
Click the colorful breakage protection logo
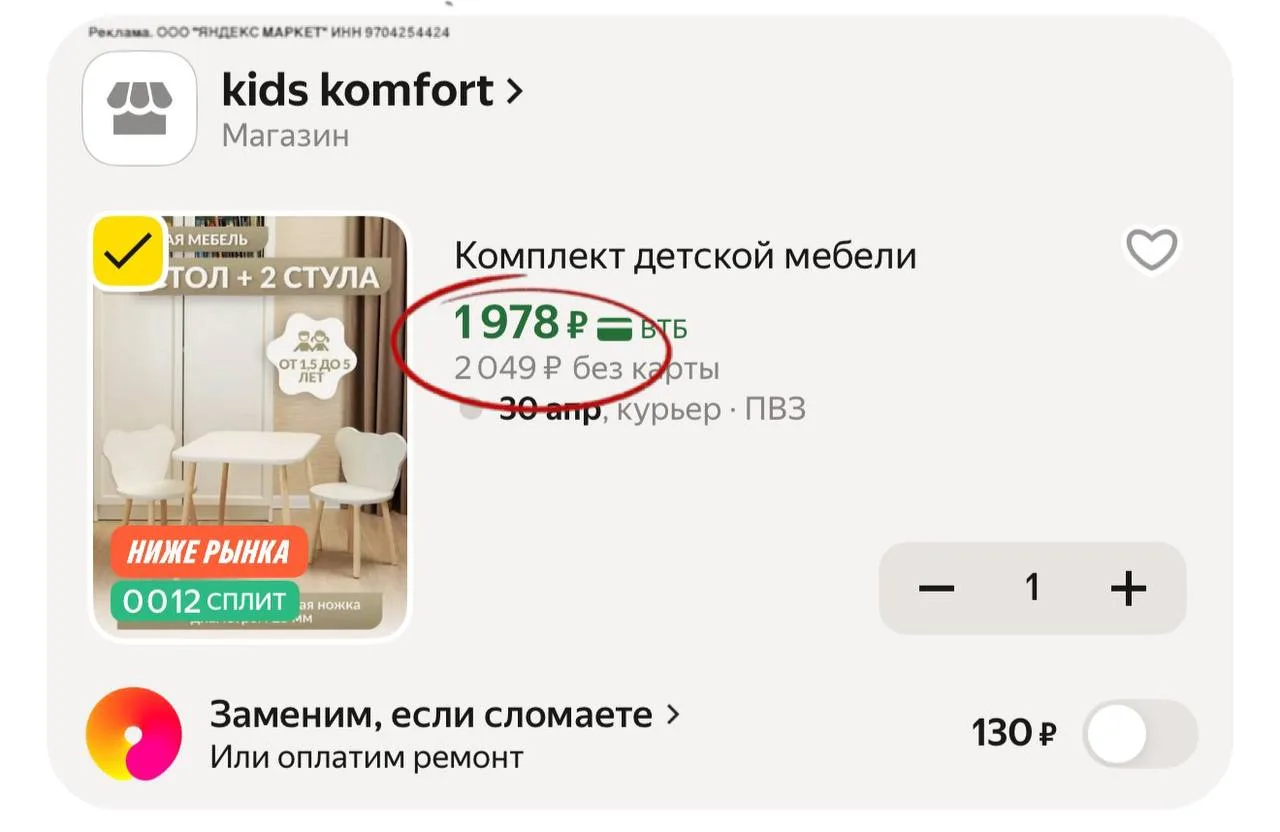click(134, 734)
